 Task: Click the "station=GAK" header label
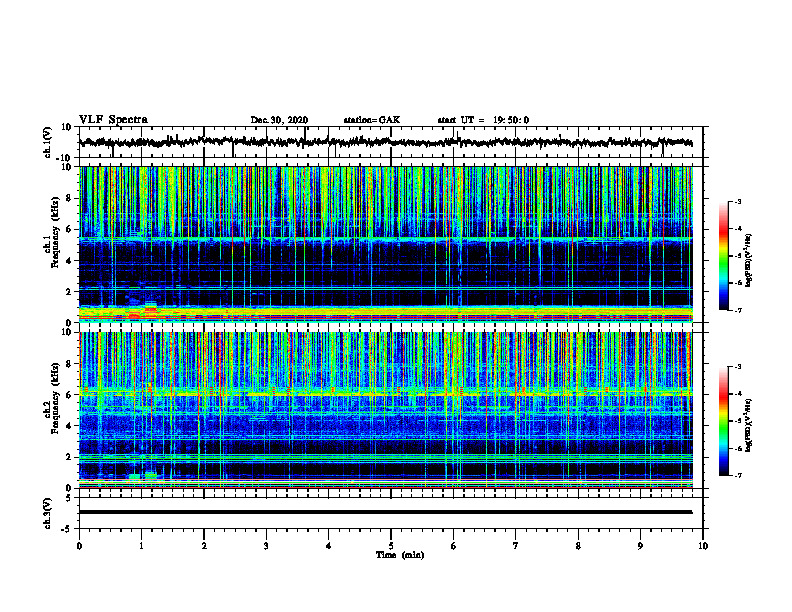tap(372, 120)
